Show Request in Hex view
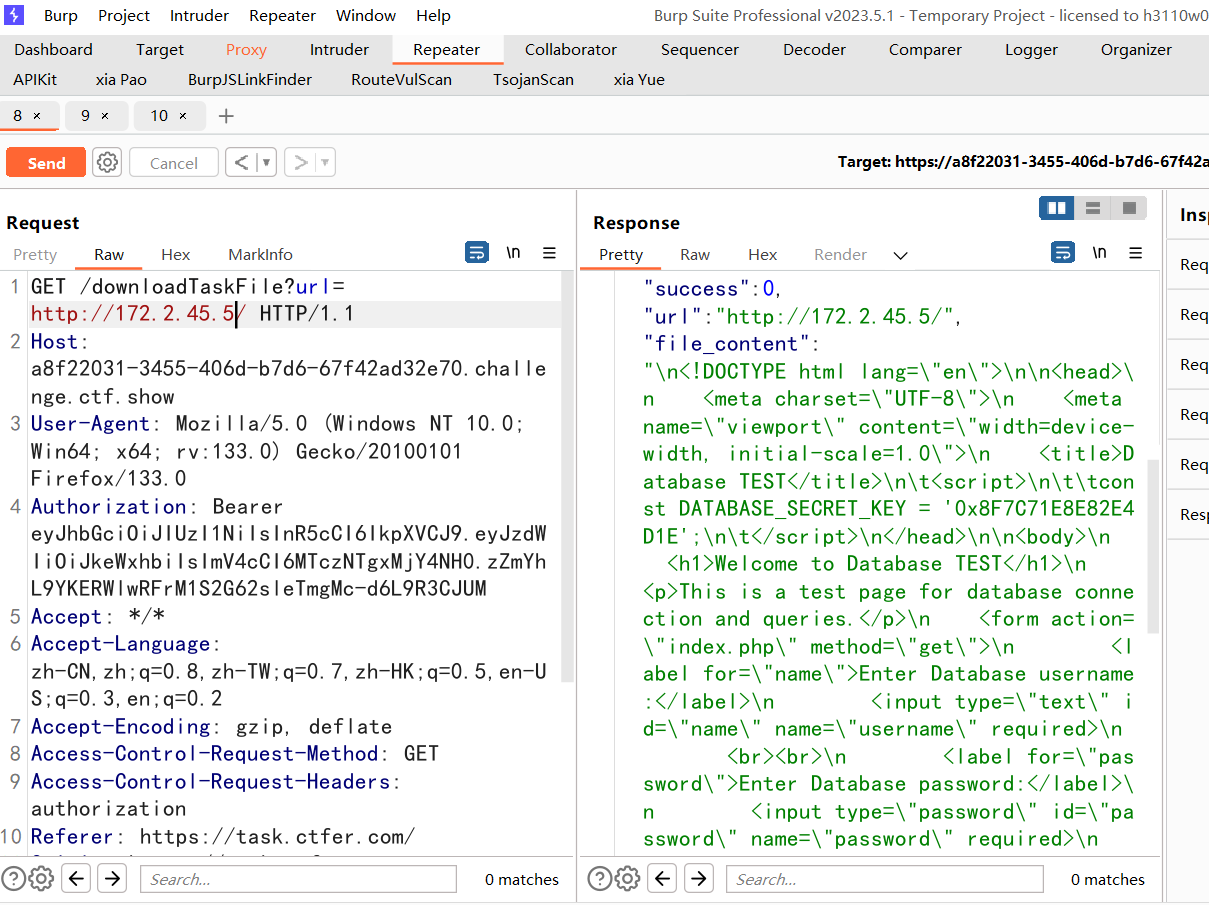 [x=175, y=254]
